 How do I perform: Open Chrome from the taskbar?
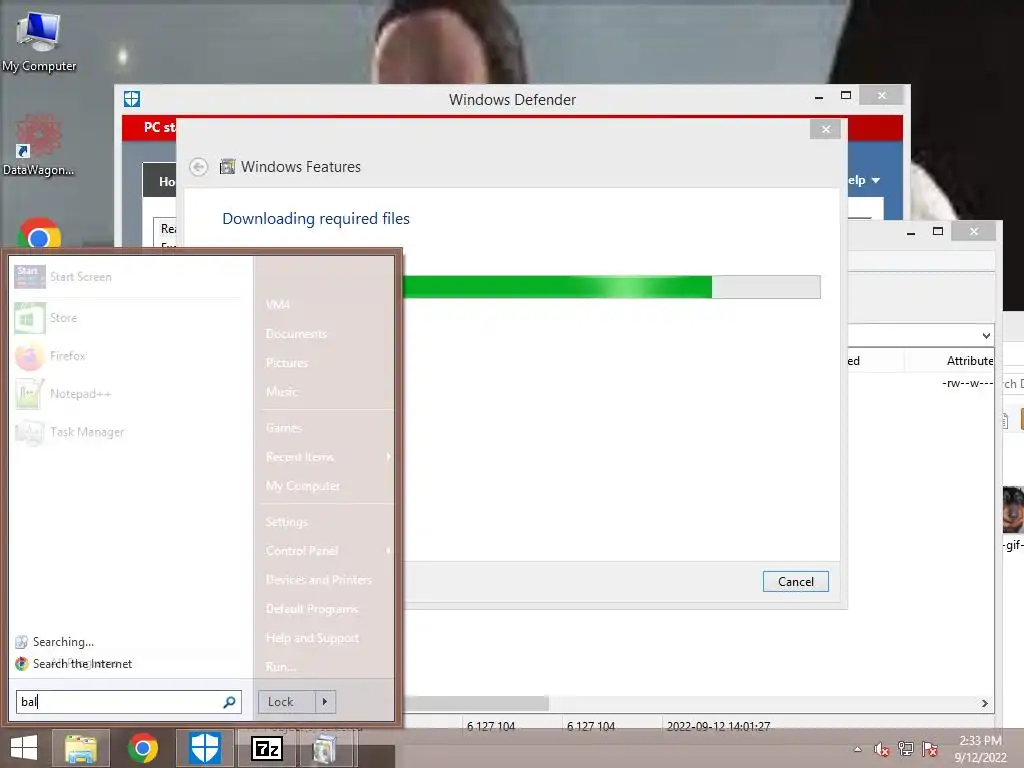[x=143, y=748]
